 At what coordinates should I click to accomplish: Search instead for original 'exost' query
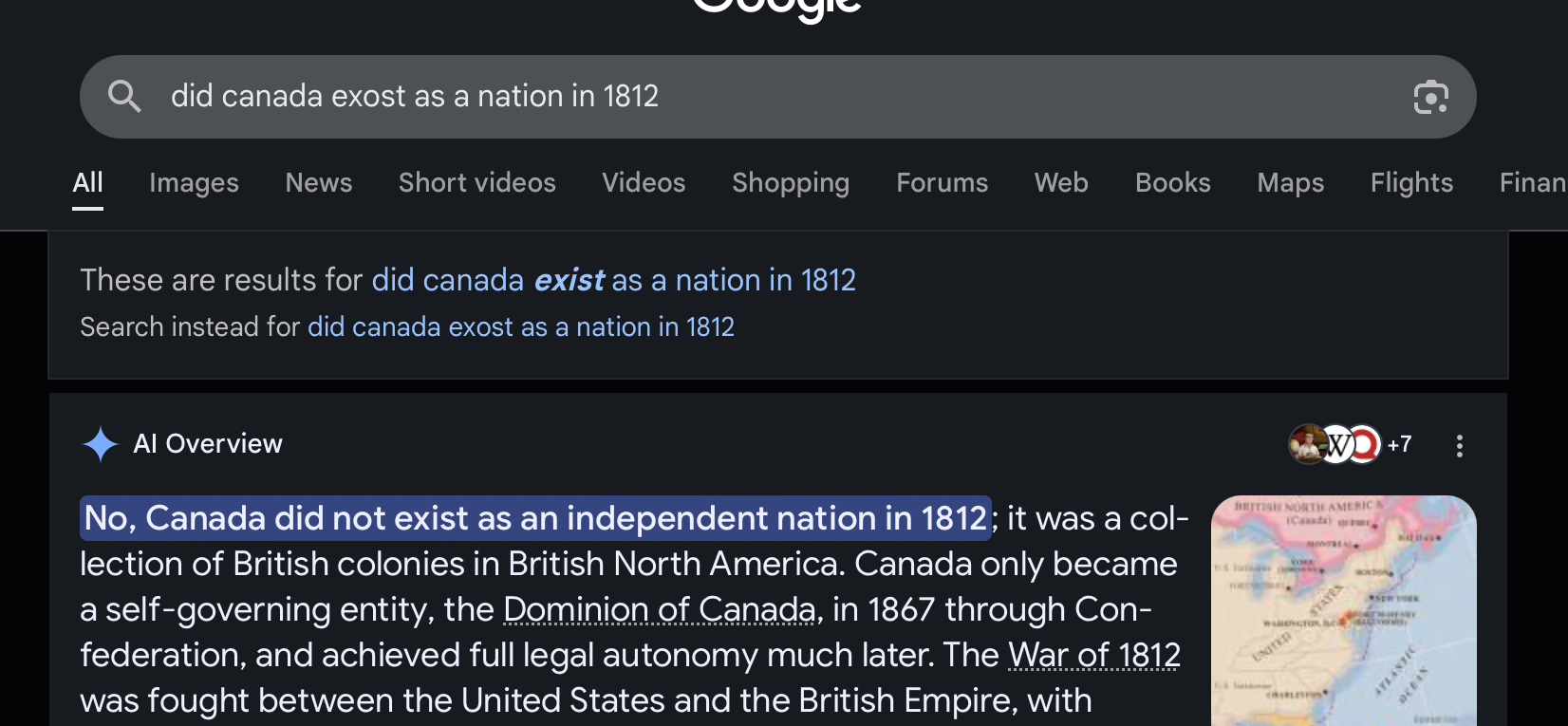pos(520,326)
